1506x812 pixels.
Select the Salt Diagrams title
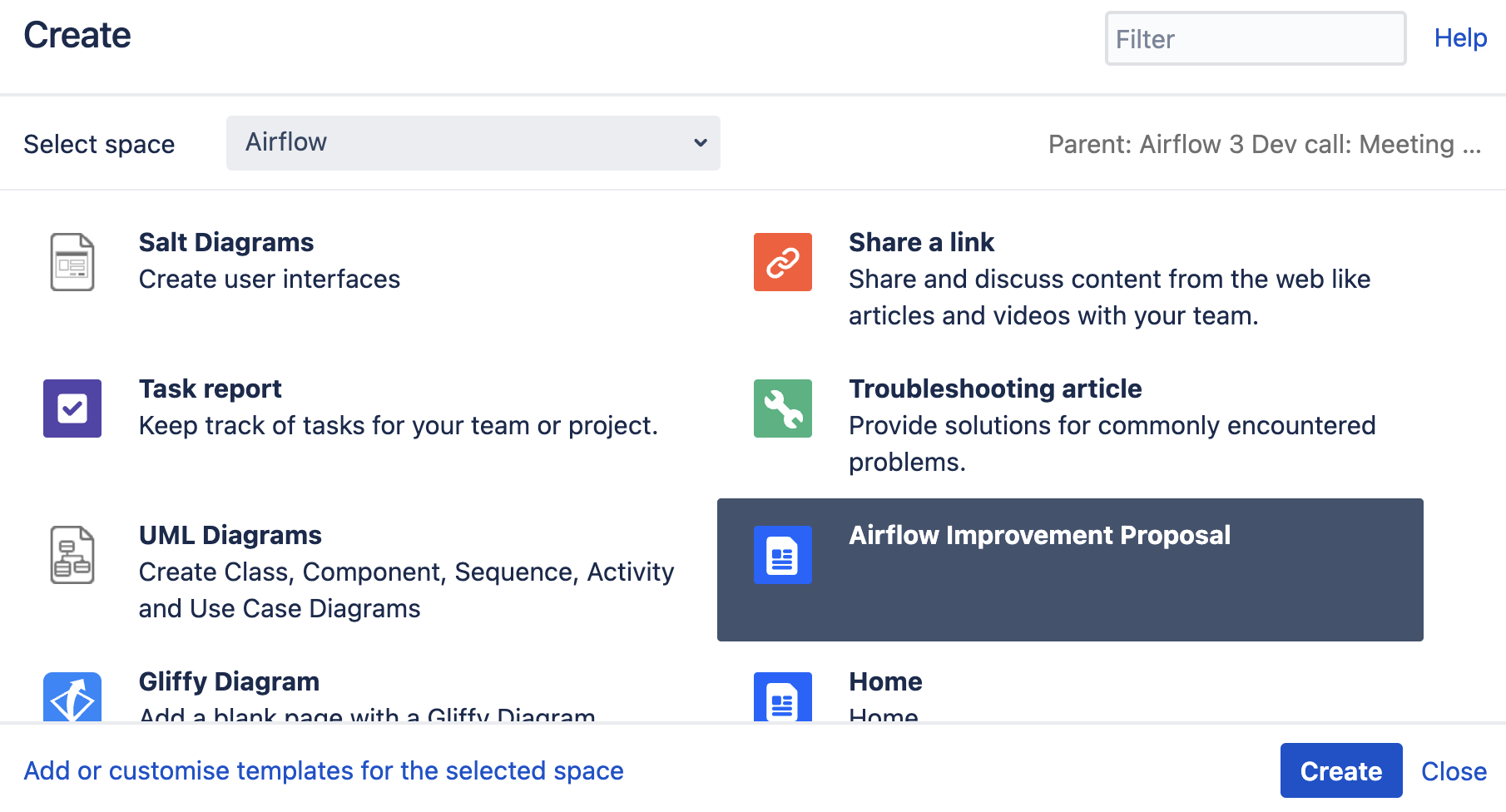click(x=226, y=242)
